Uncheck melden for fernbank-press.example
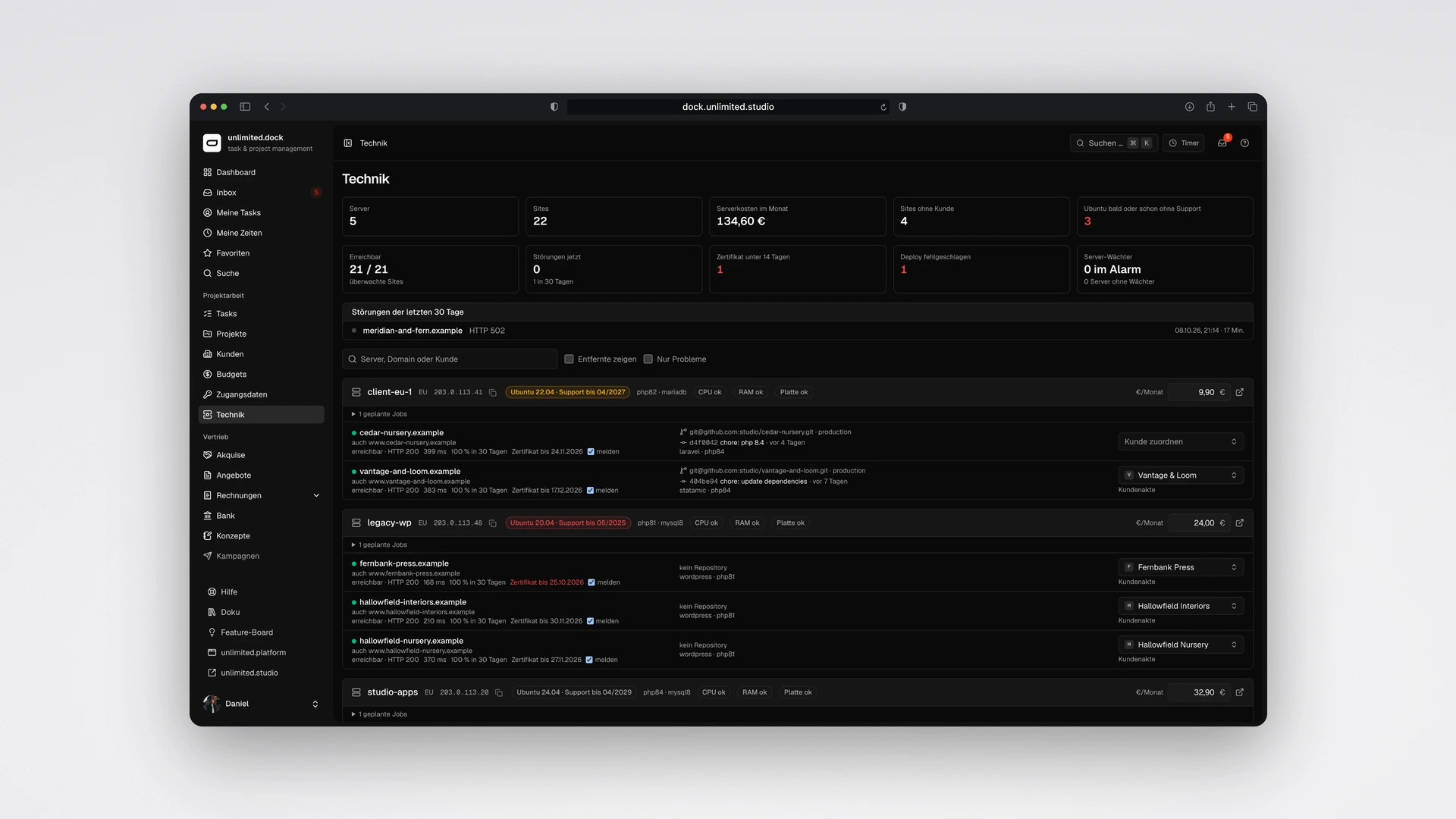 (591, 583)
